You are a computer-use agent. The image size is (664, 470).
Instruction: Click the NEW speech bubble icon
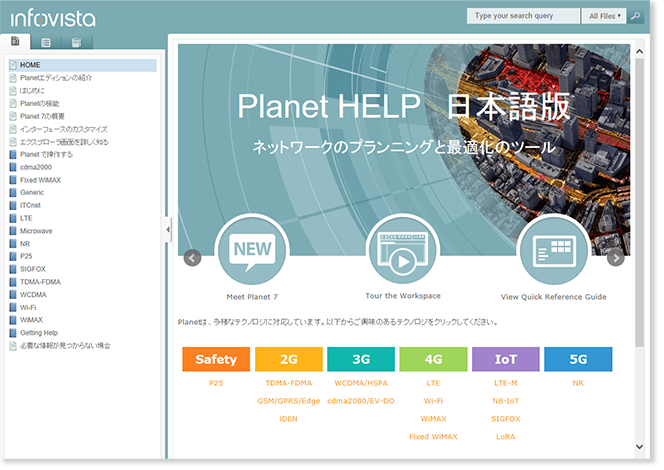coord(252,251)
